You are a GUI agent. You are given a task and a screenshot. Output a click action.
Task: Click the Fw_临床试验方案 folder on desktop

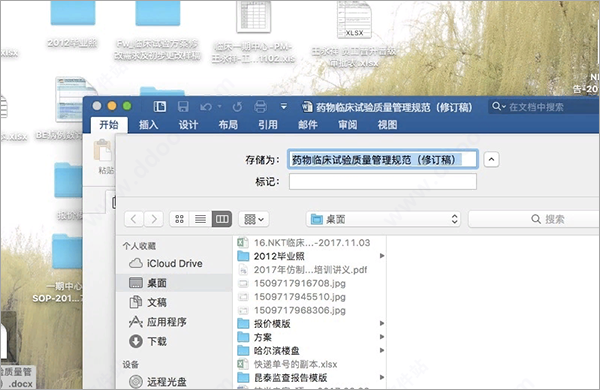(158, 13)
